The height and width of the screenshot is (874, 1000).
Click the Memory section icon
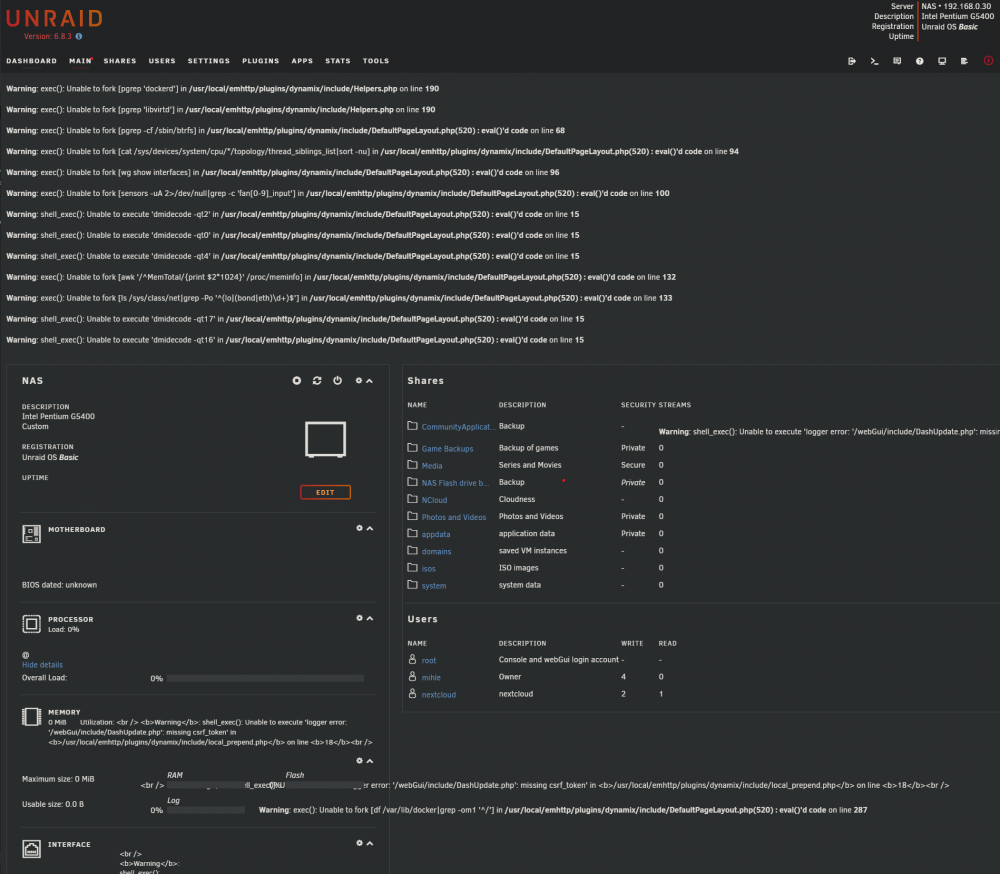point(31,716)
